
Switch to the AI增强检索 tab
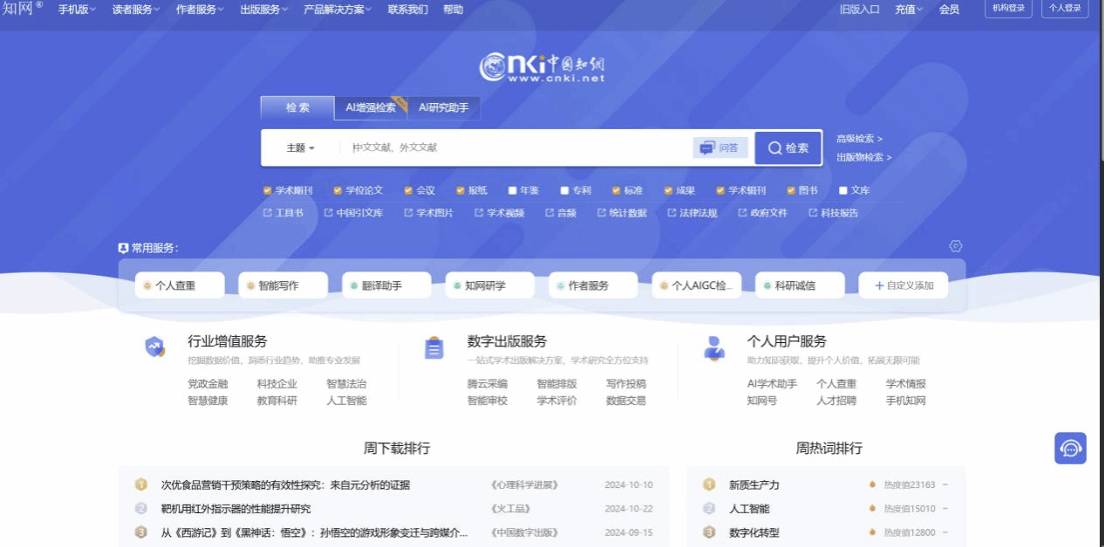tap(370, 108)
